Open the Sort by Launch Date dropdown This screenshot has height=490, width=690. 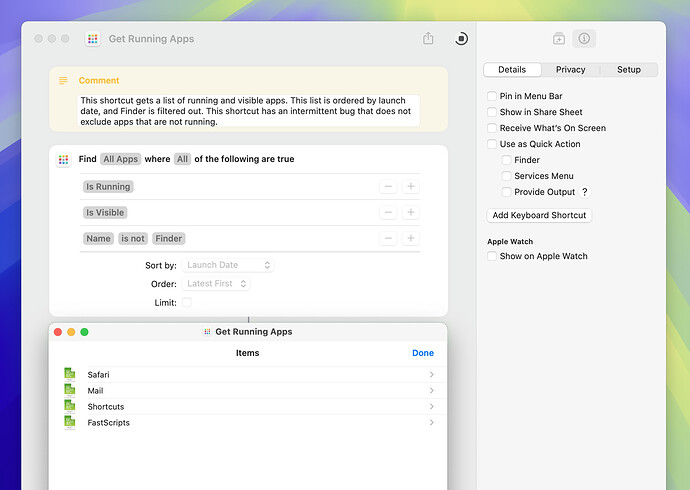[x=228, y=265]
